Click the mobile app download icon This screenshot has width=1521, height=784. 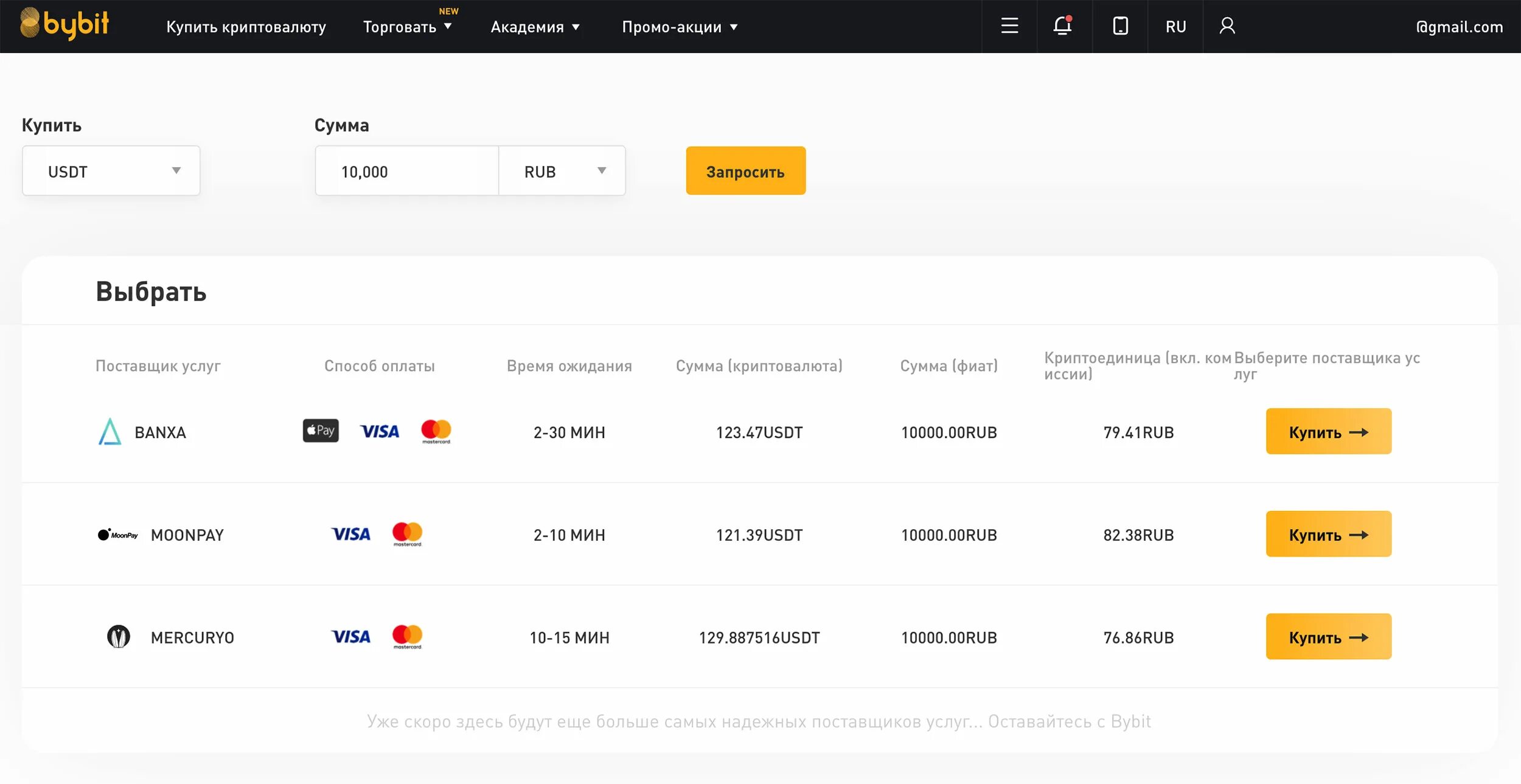[x=1120, y=26]
